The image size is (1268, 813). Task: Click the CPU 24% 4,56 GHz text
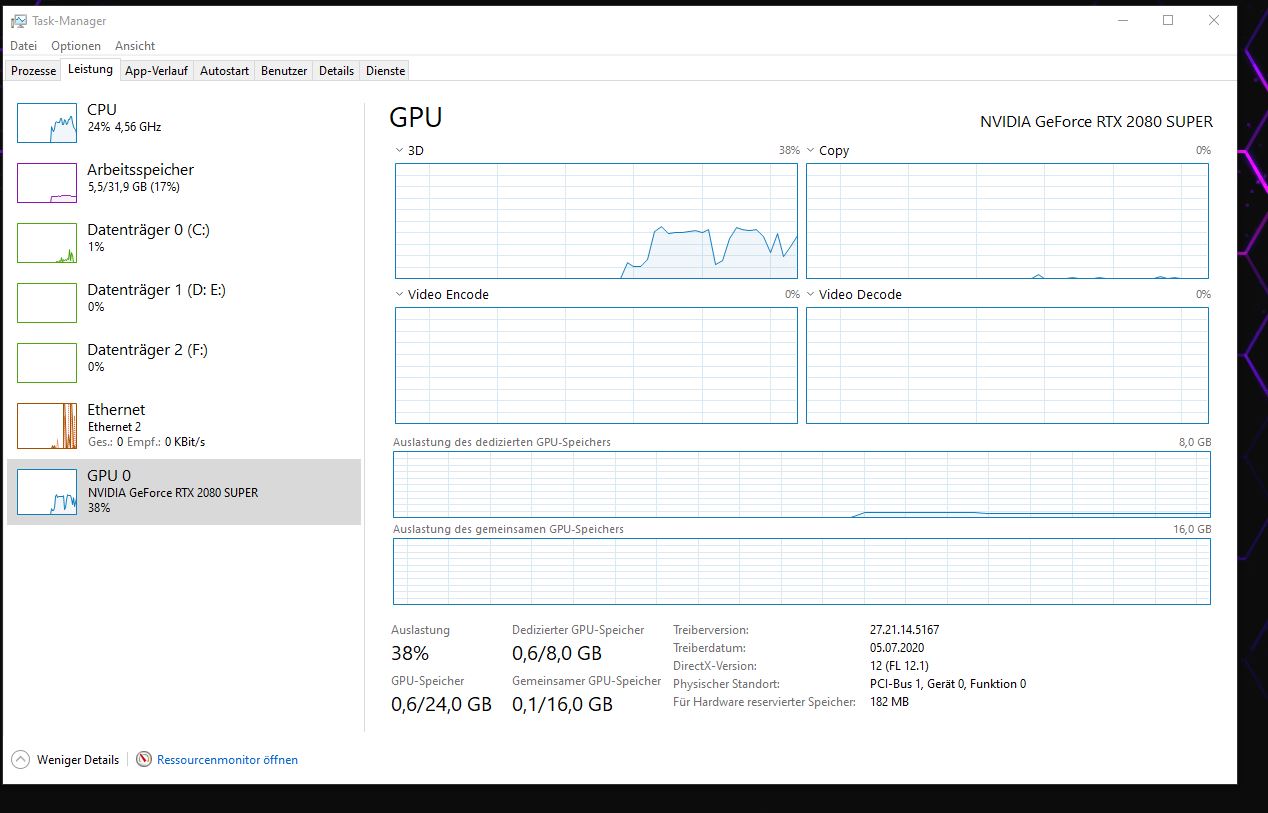(x=124, y=127)
